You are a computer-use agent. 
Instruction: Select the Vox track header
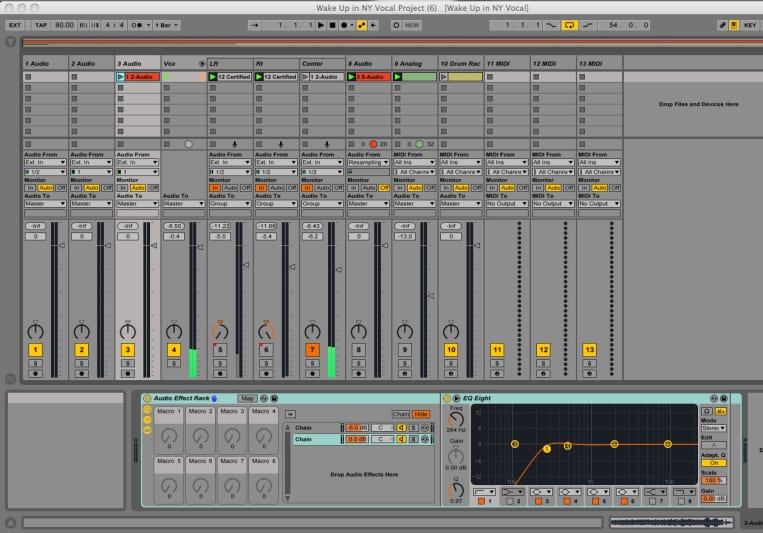(x=180, y=64)
